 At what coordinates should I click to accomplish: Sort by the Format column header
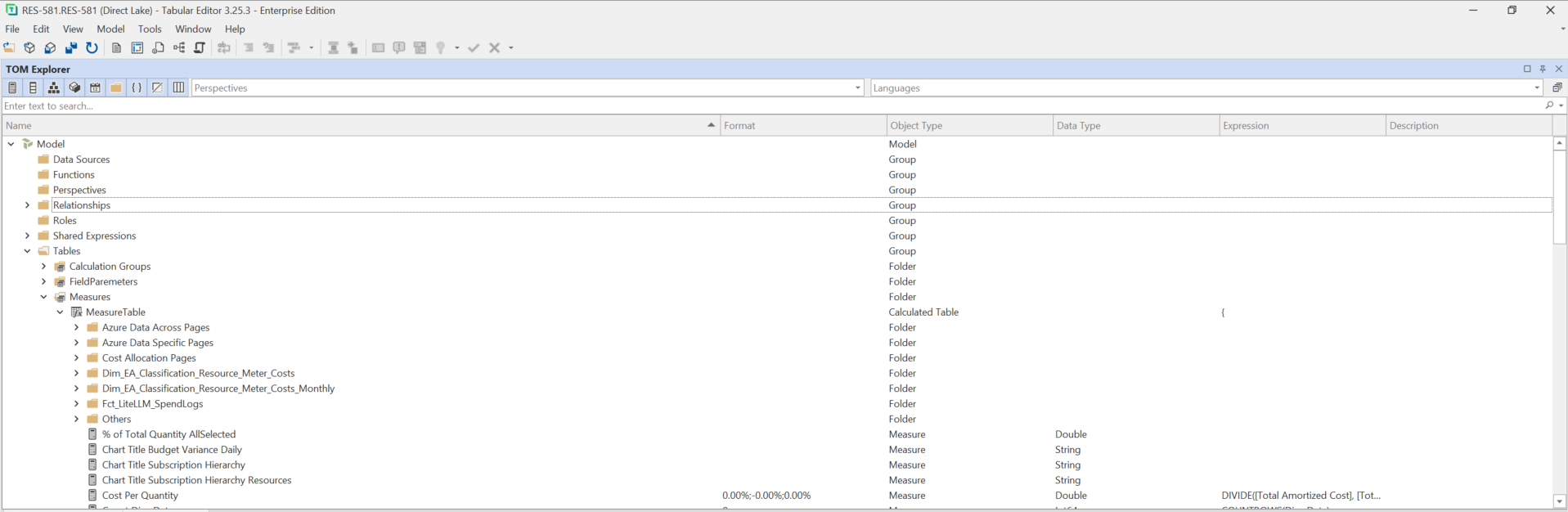coord(803,125)
